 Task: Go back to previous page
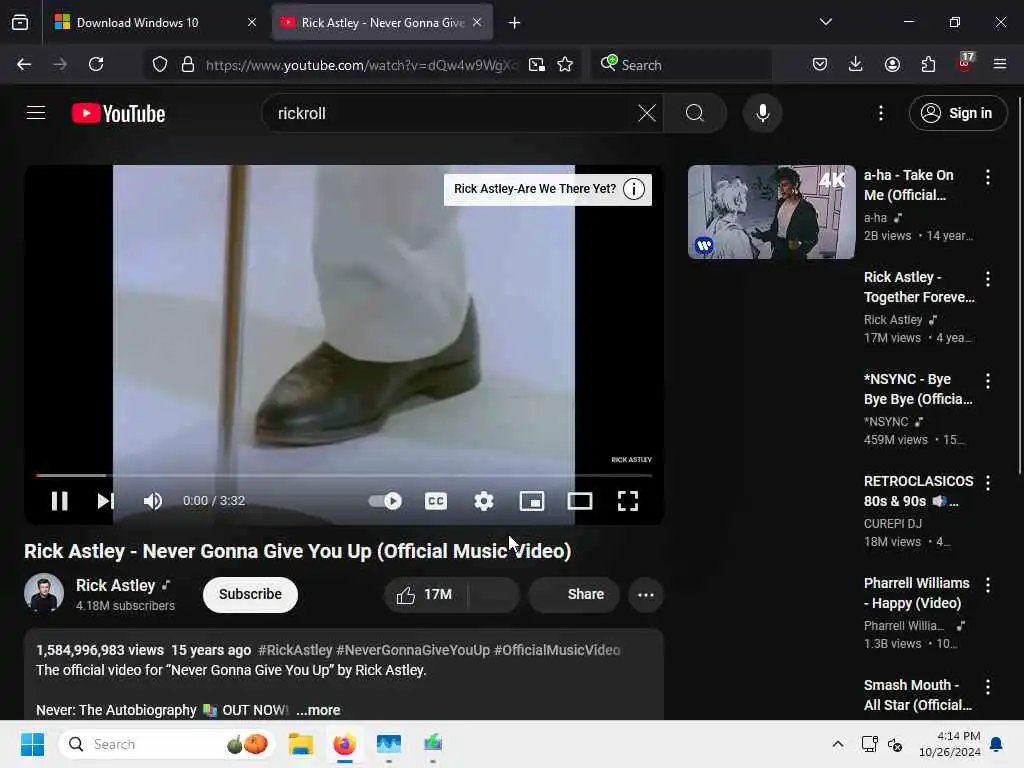tap(24, 64)
